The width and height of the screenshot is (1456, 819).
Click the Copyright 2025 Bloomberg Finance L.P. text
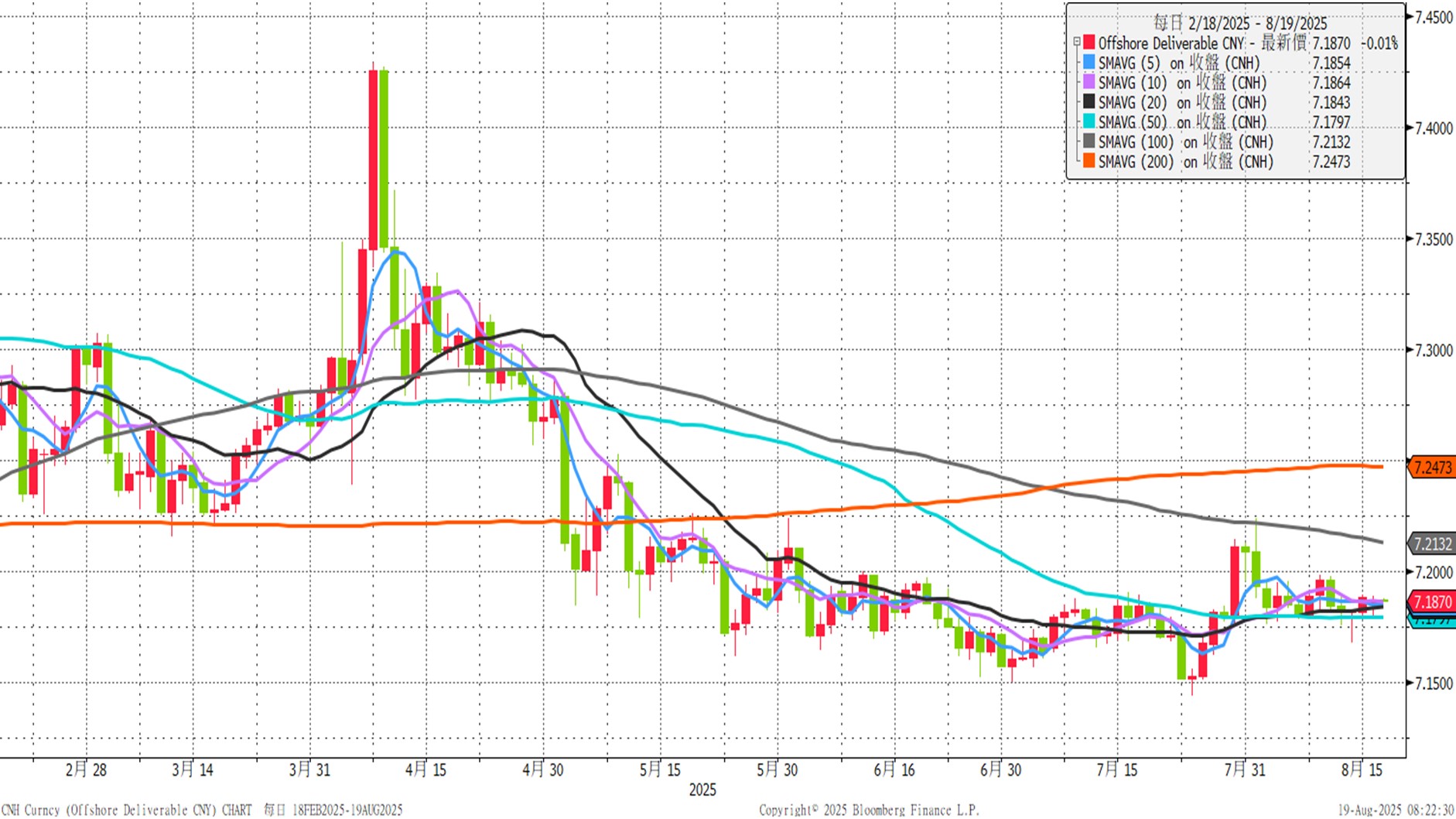pos(869,810)
